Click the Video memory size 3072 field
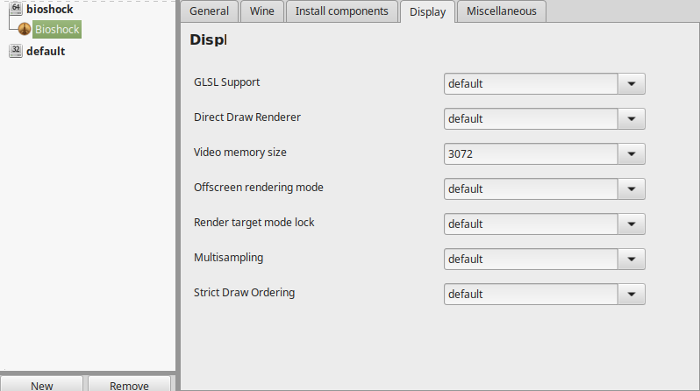Viewport: 700px width, 391px height. (x=531, y=154)
